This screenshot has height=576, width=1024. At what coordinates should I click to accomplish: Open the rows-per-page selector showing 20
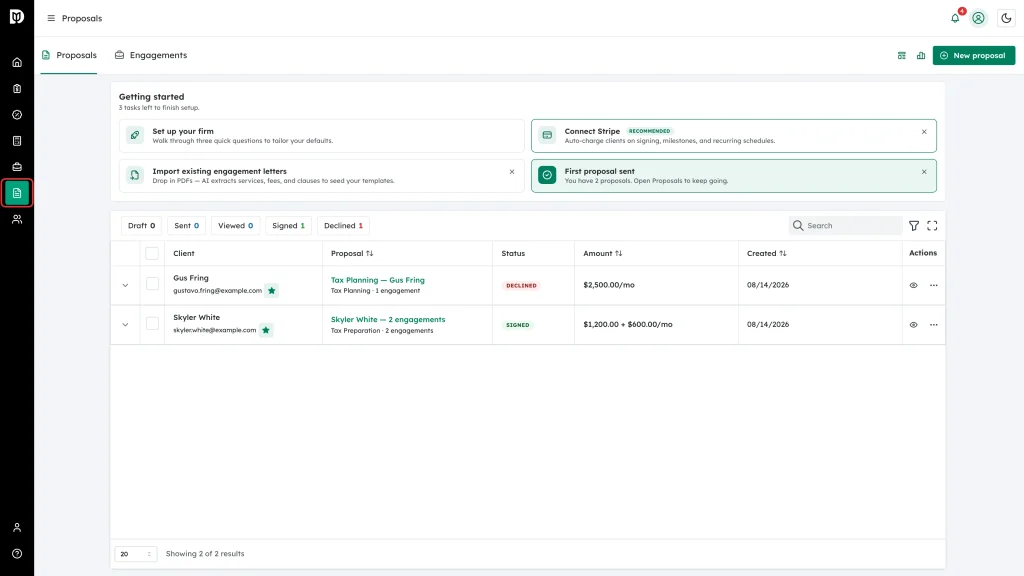pyautogui.click(x=136, y=554)
